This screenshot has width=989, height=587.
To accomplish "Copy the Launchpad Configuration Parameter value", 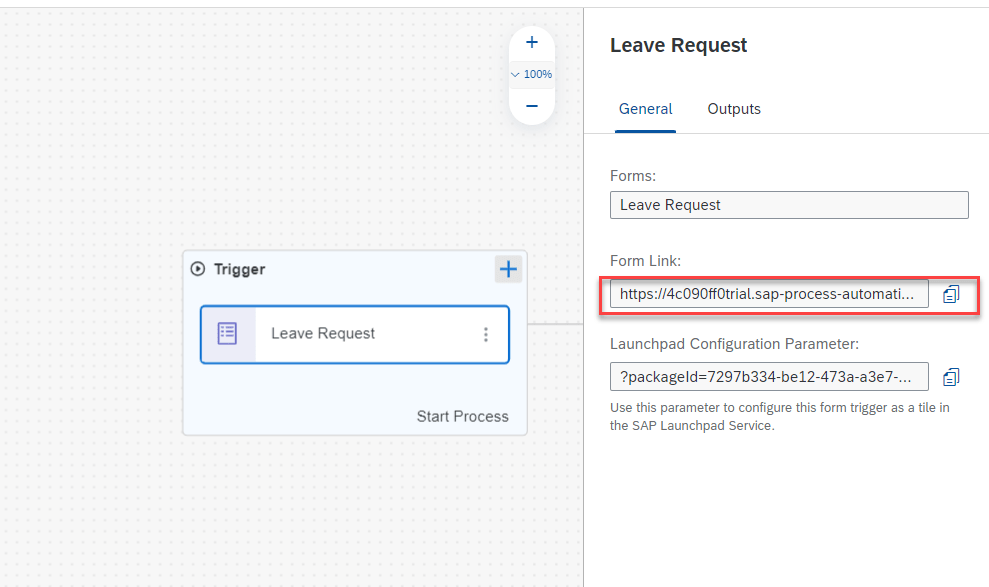I will click(951, 377).
